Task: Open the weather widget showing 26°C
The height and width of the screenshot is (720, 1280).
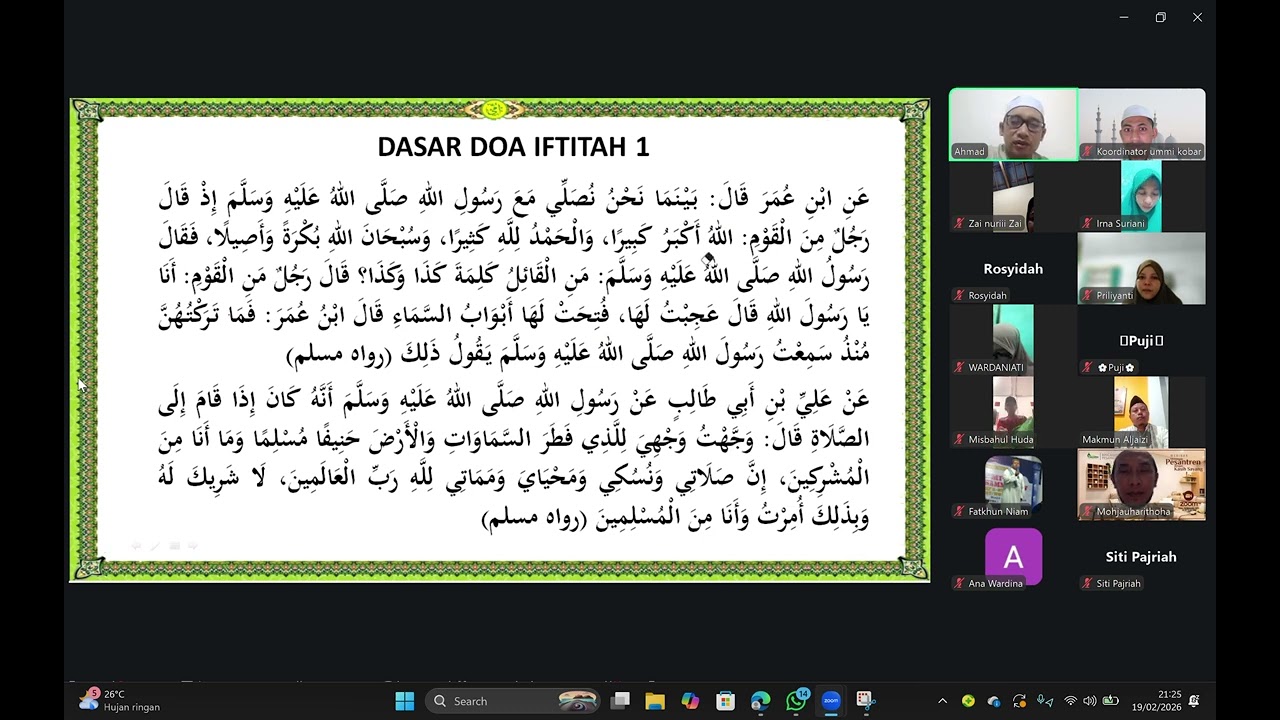Action: 120,701
